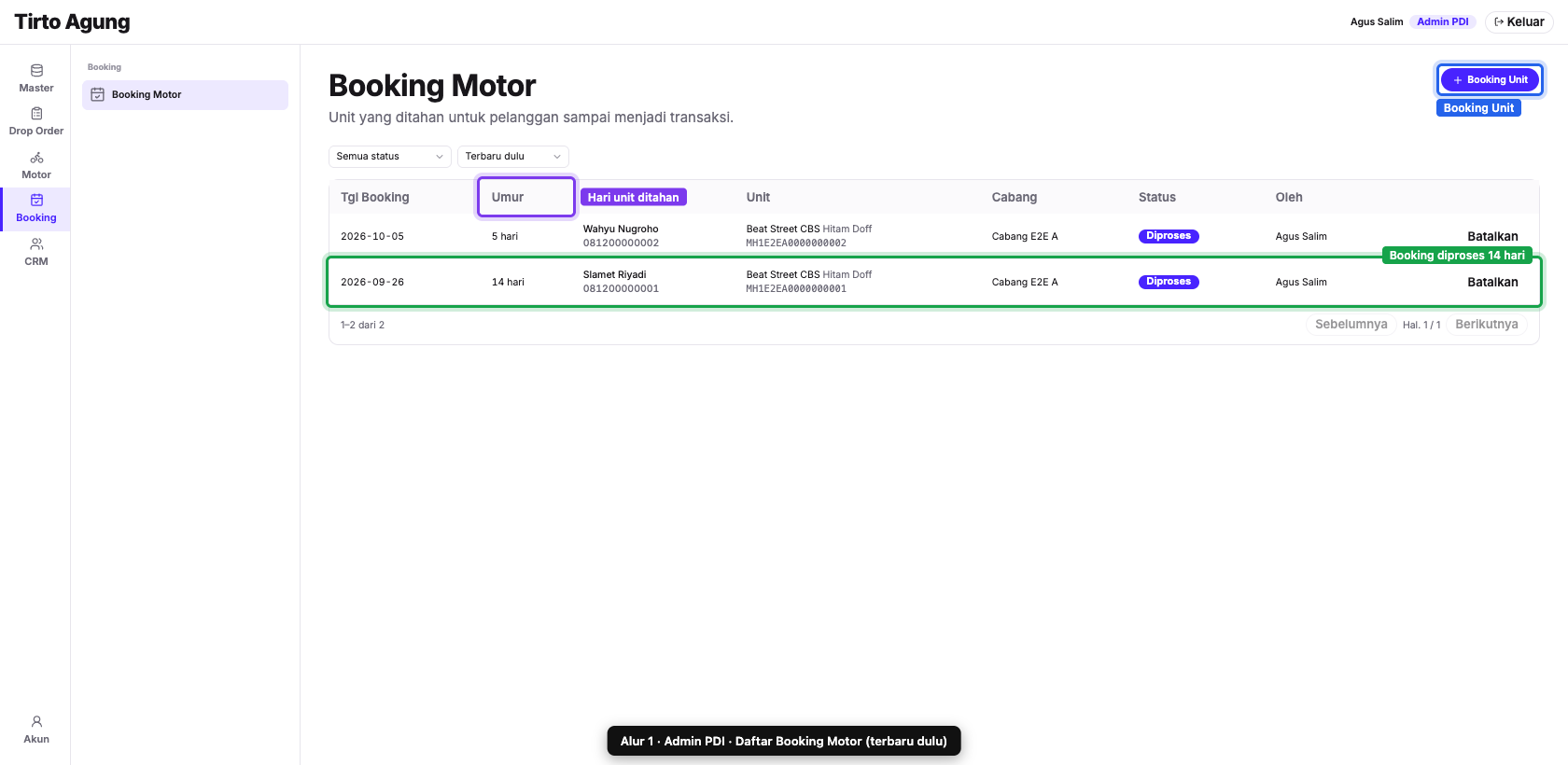Screen dimensions: 1568x765
Task: Click the logout arrow icon beside Keluar
Action: (x=1499, y=21)
